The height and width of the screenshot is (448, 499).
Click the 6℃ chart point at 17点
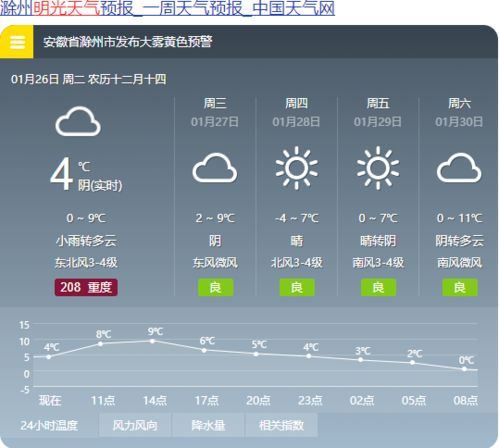tap(204, 350)
